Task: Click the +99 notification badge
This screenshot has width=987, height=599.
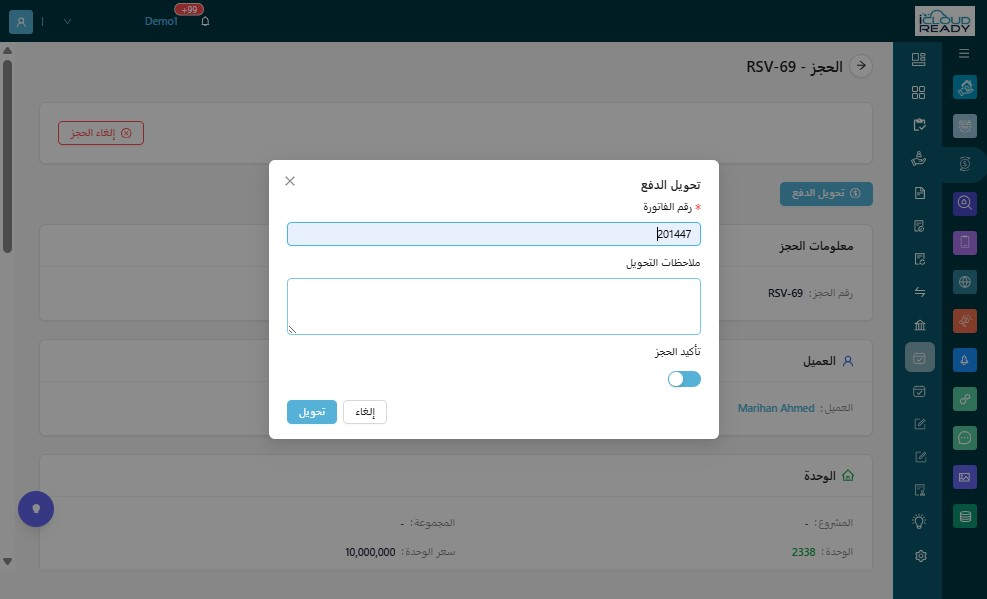Action: (x=189, y=9)
